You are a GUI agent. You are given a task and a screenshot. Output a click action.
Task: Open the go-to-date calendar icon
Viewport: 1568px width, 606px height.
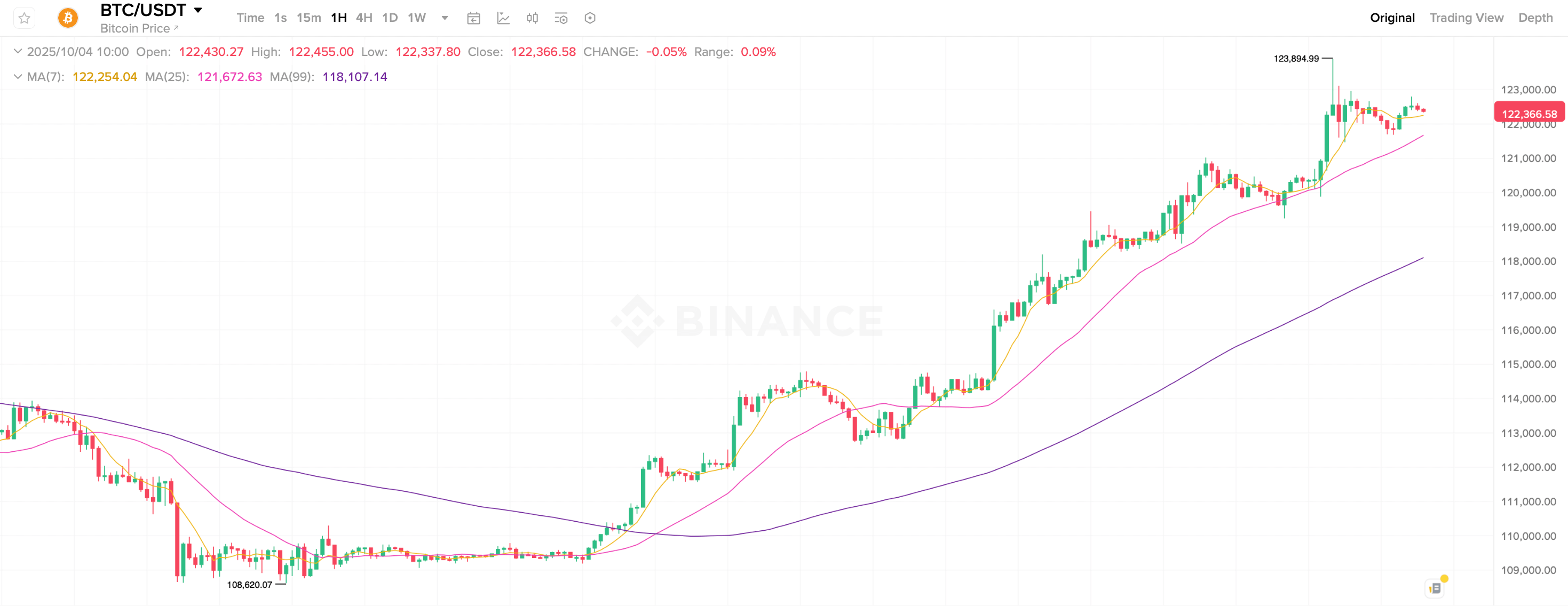coord(473,18)
